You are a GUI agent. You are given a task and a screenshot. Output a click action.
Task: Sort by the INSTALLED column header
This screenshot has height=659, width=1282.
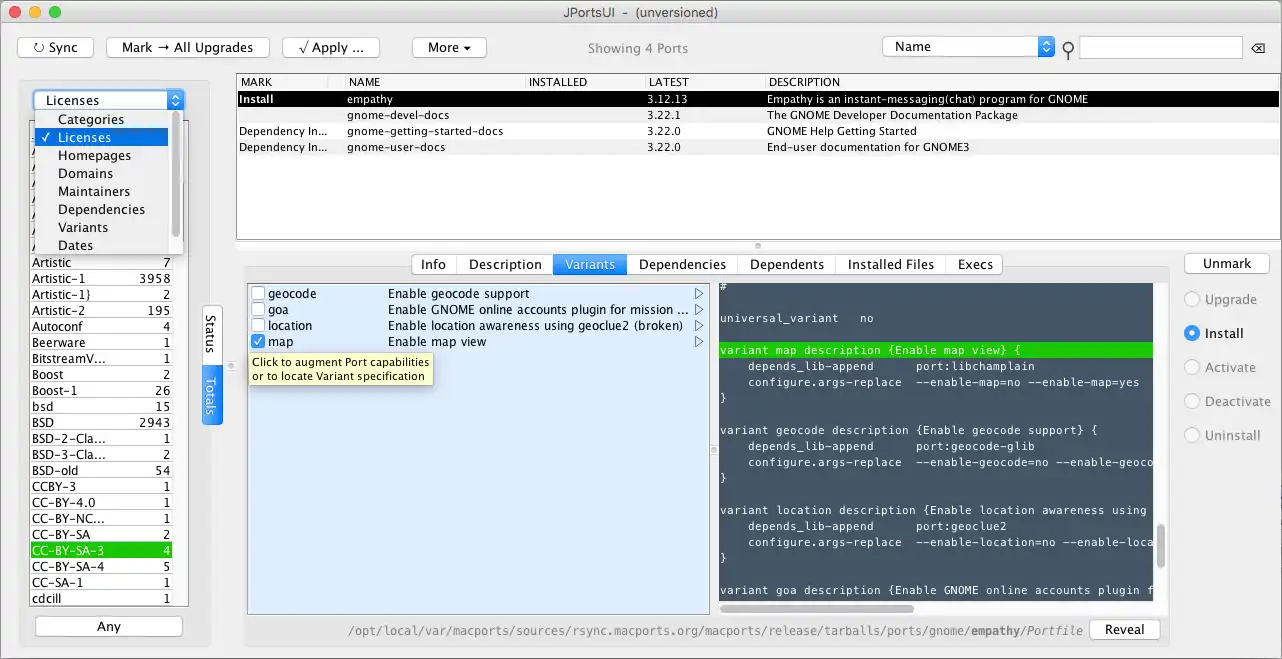click(x=584, y=82)
